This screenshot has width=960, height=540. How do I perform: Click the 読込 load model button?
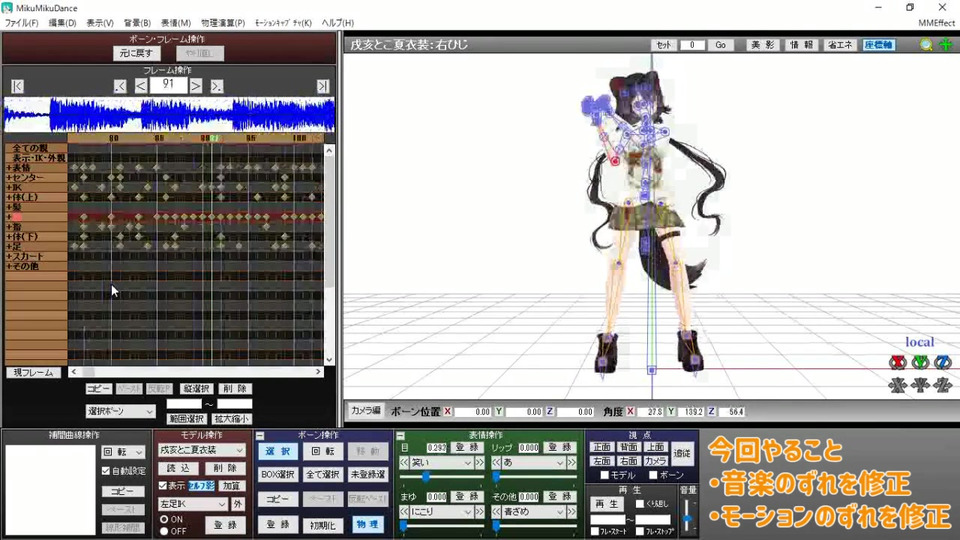tap(178, 468)
